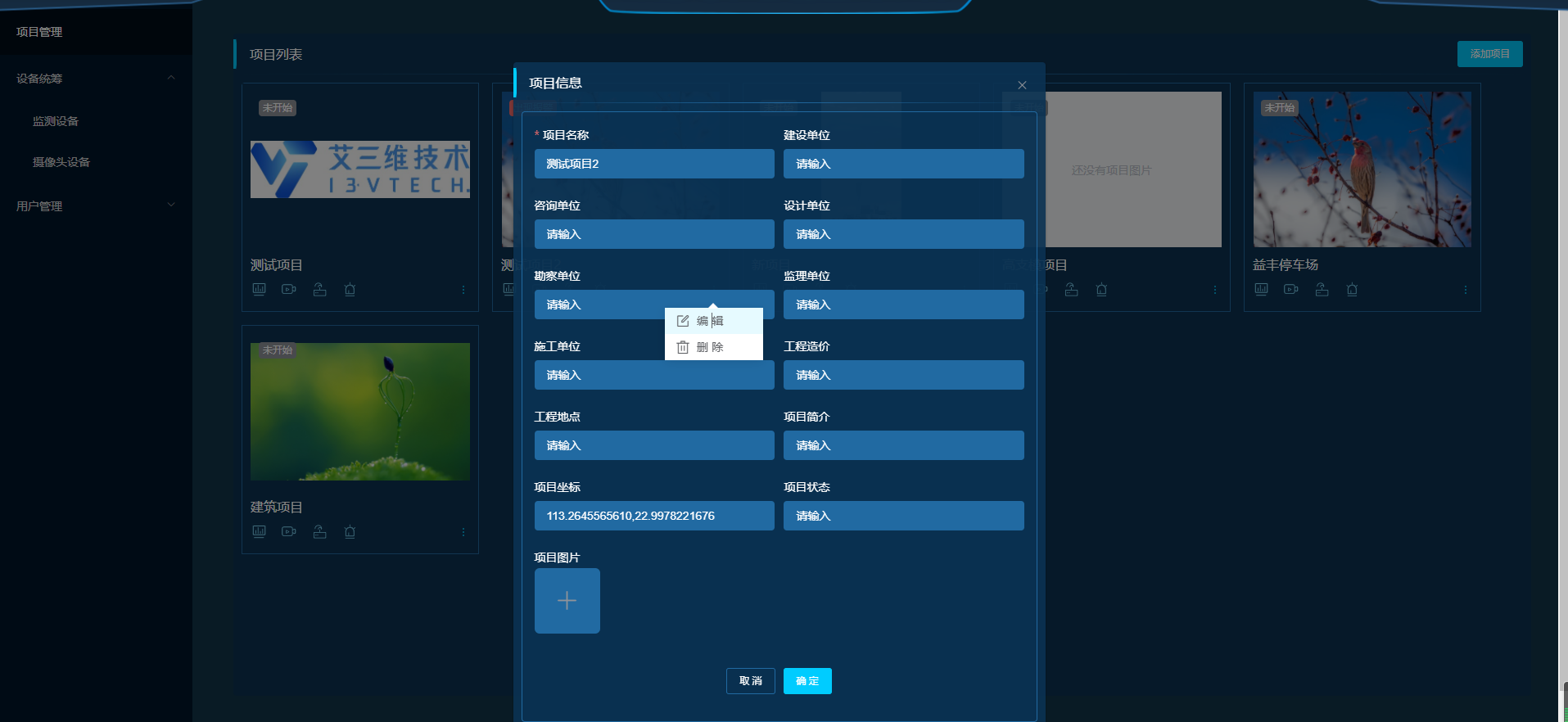1568x722 pixels.
Task: Focus the 建设单位 input field
Action: (x=904, y=164)
